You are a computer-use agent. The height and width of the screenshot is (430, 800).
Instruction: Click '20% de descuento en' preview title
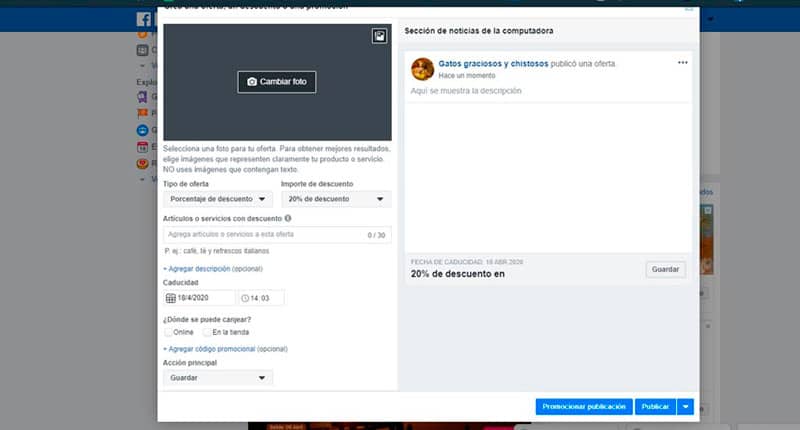coord(458,274)
